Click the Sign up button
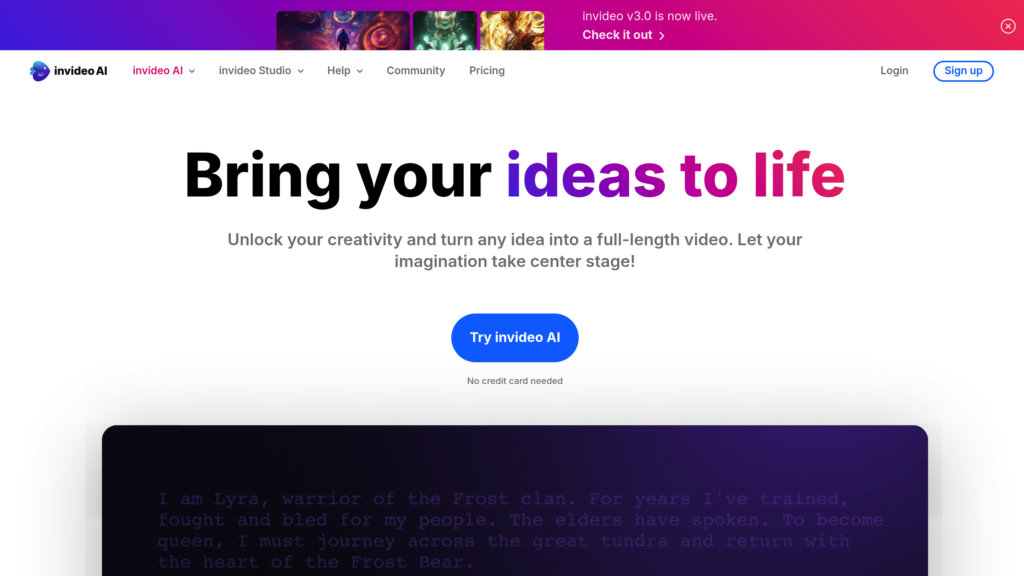This screenshot has width=1024, height=576. pos(963,71)
